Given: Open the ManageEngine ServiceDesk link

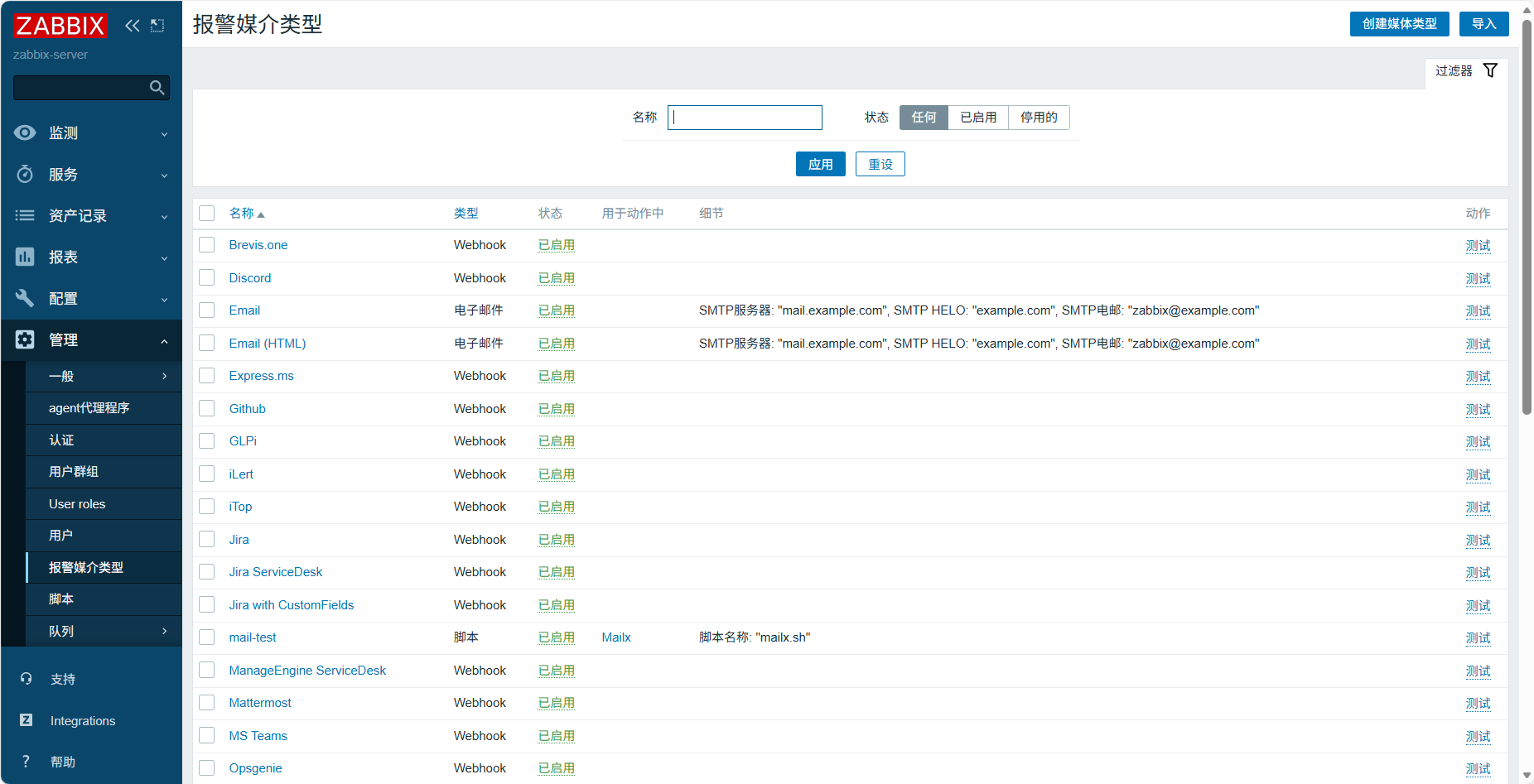Looking at the screenshot, I should pyautogui.click(x=307, y=671).
